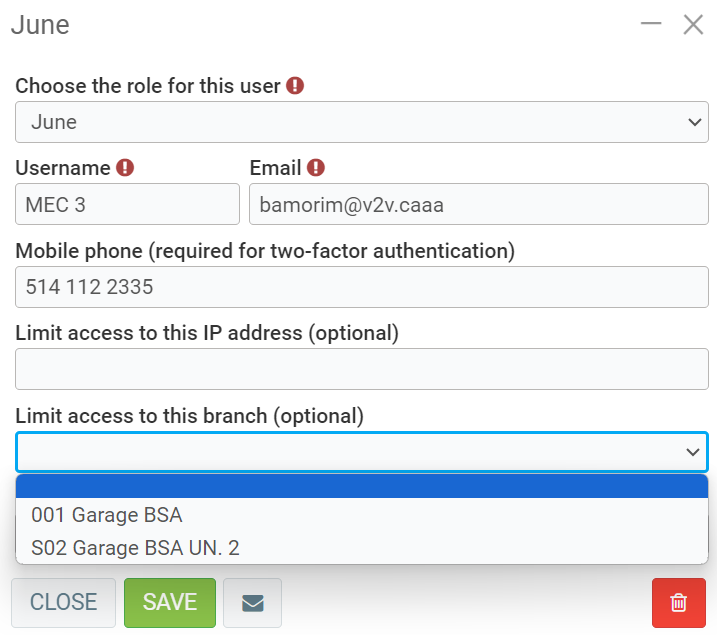717x635 pixels.
Task: Minimize the June dialog window
Action: point(651,24)
